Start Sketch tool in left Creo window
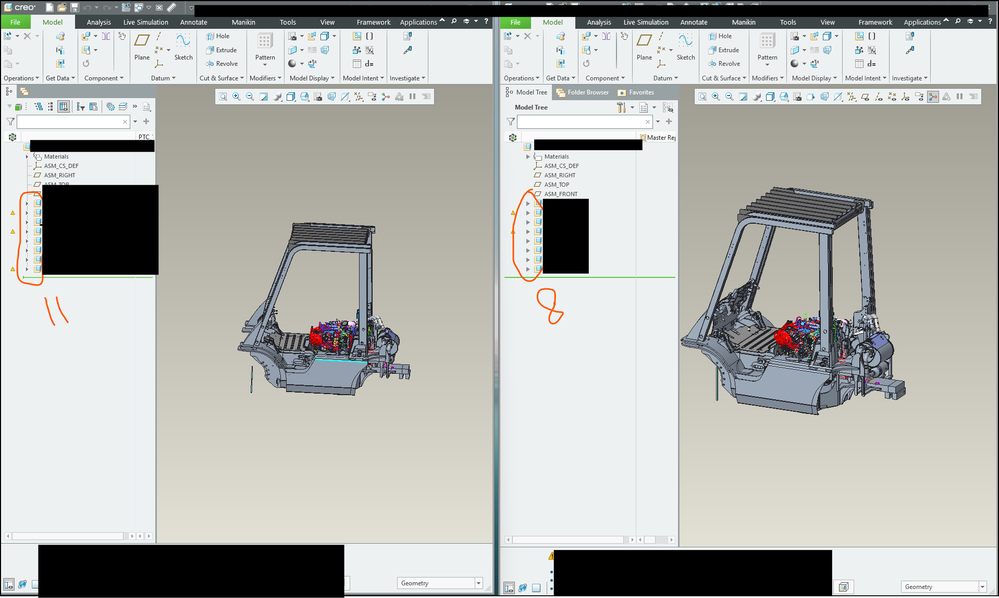The height and width of the screenshot is (598, 999). (183, 46)
